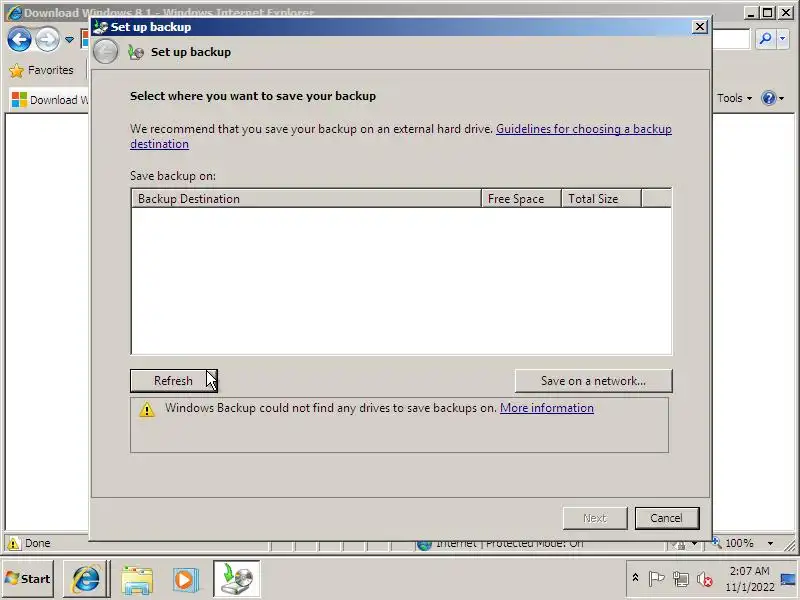
Task: Open the Tools menu in IE
Action: (x=734, y=98)
